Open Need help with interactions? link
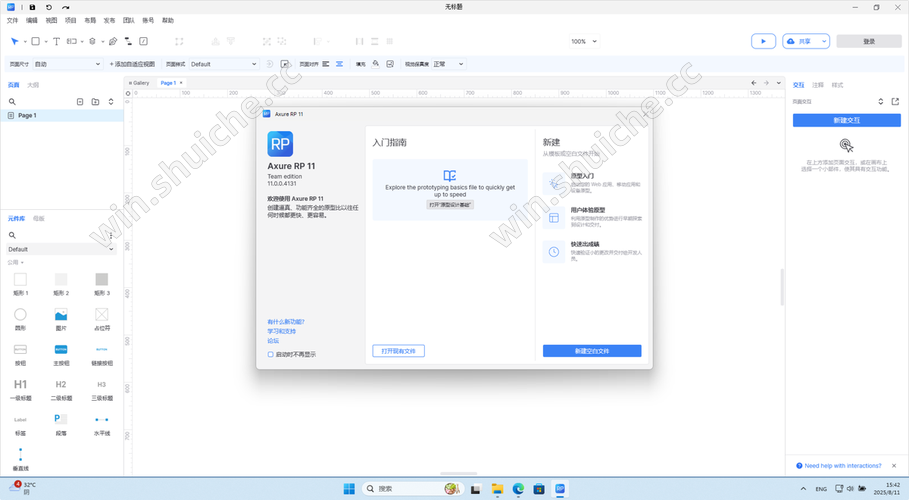The image size is (909, 500). (842, 466)
